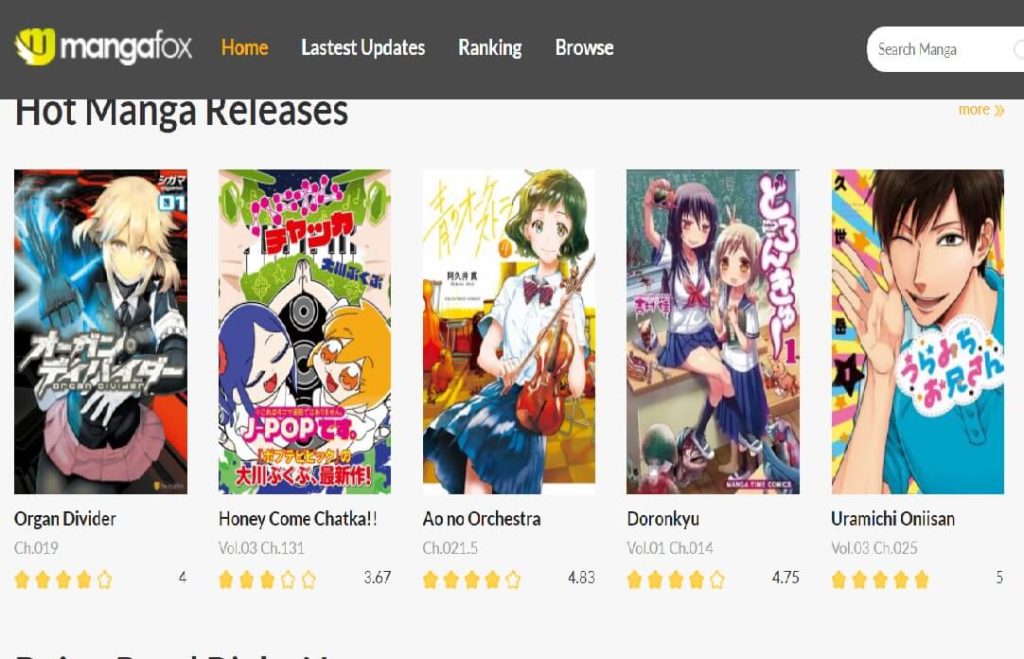Open the Ao no Orchestra cover thumbnail

point(509,332)
